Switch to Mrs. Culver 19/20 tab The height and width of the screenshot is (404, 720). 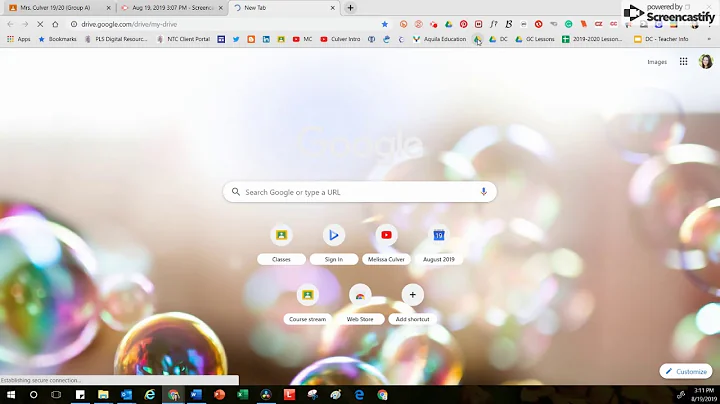pos(60,8)
